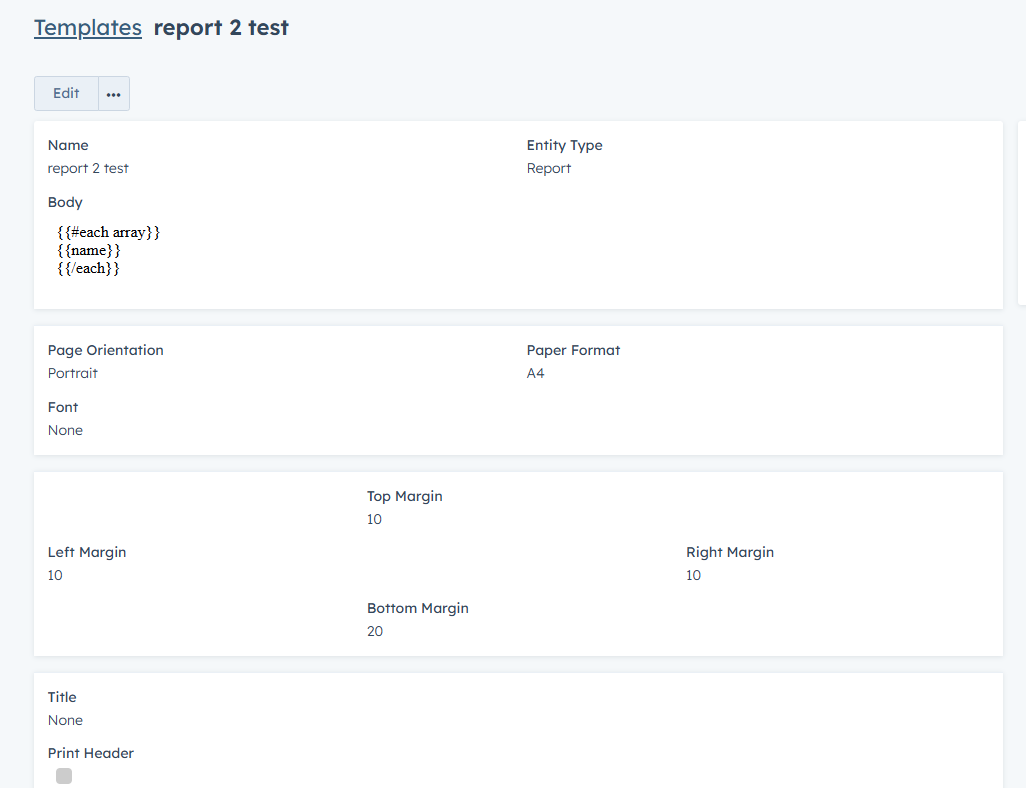Select the Page Orientation value 'Portrait'
Screen dimensions: 1026x788
click(x=73, y=373)
